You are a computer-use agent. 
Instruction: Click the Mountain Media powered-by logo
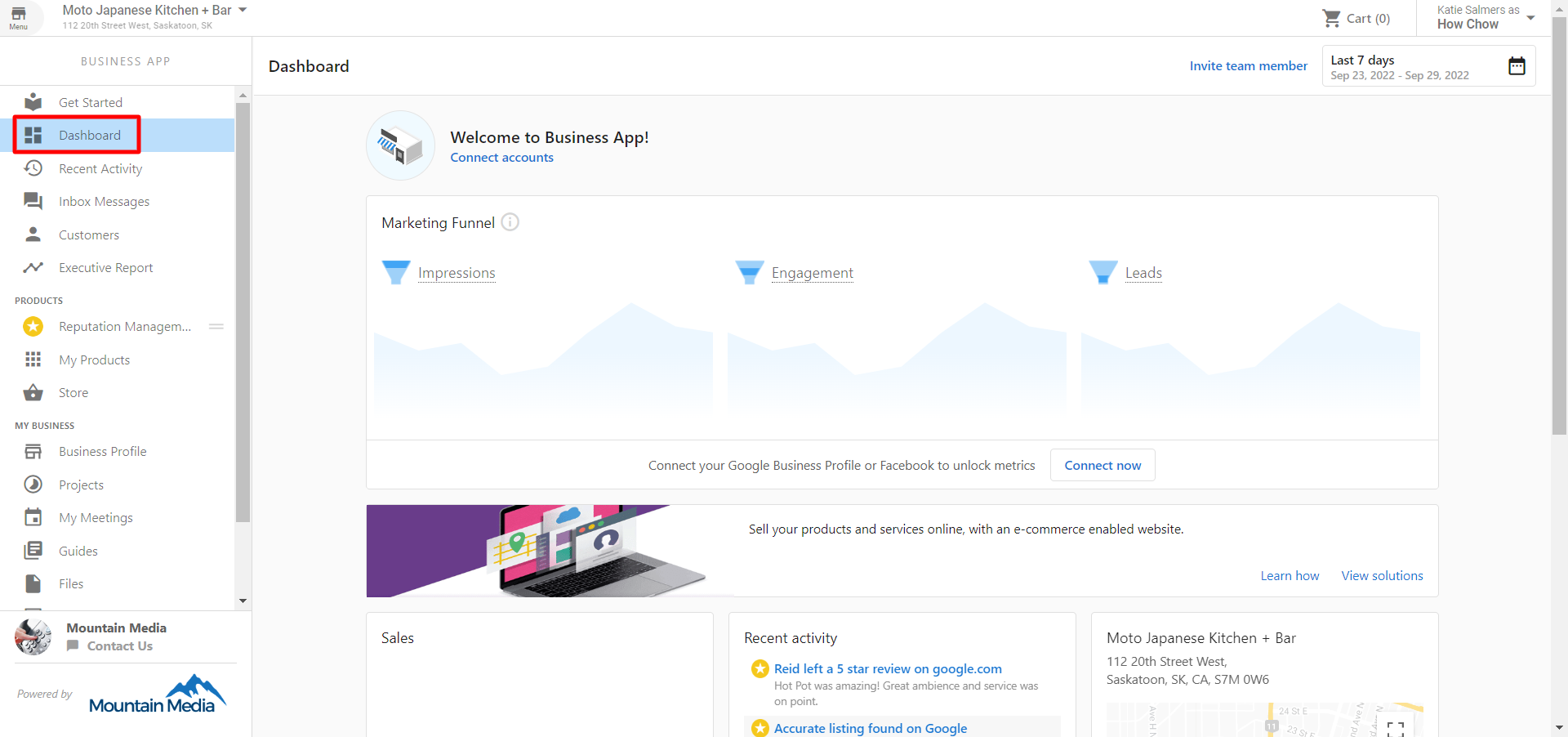point(158,694)
